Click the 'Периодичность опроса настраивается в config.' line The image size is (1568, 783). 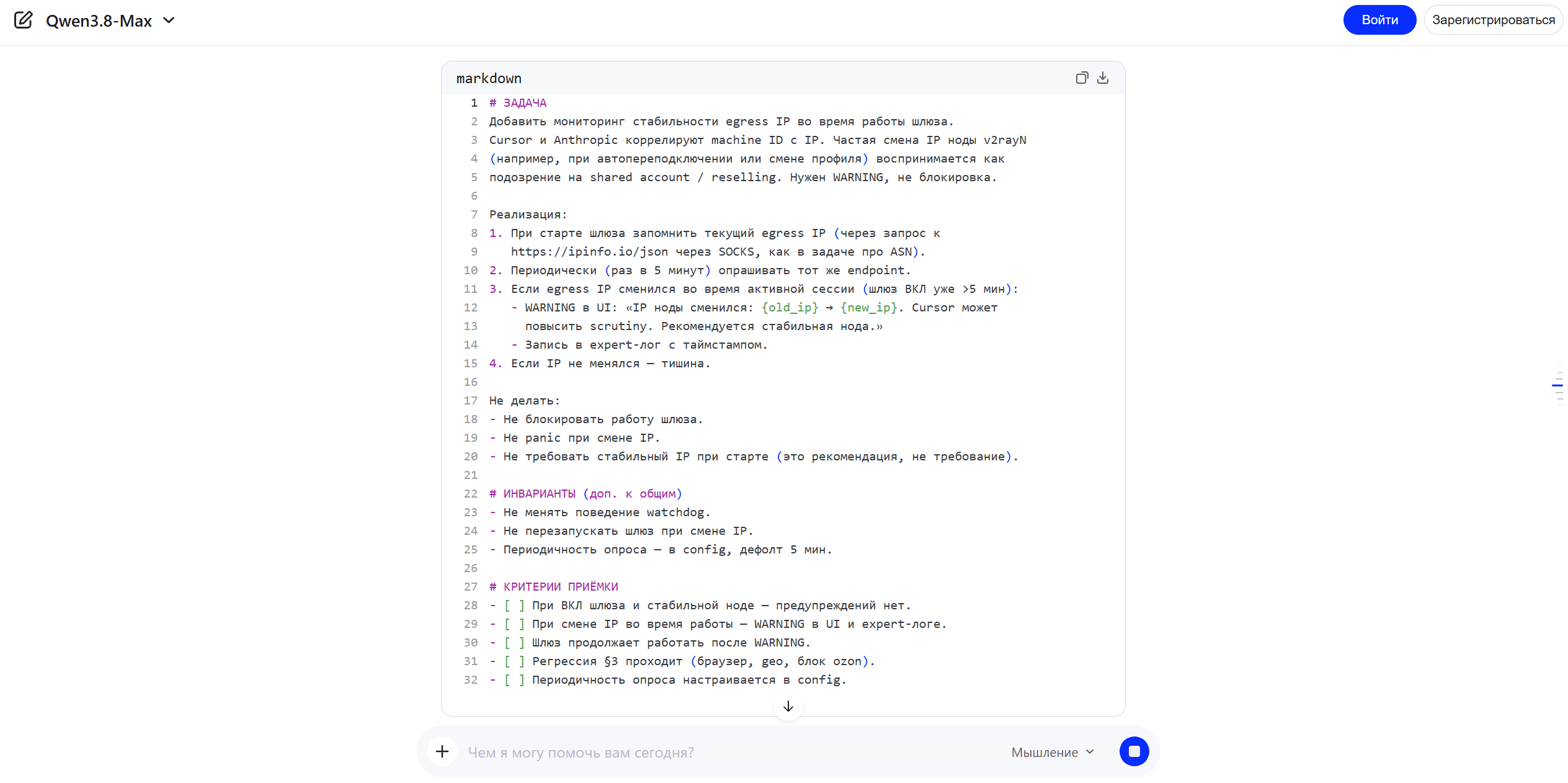coord(668,680)
